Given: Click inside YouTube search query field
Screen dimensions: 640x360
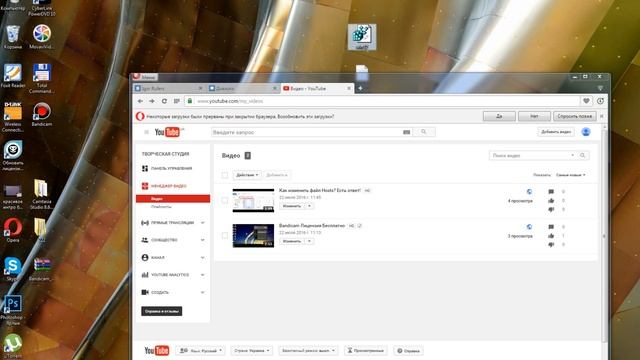Looking at the screenshot, I should tap(306, 132).
